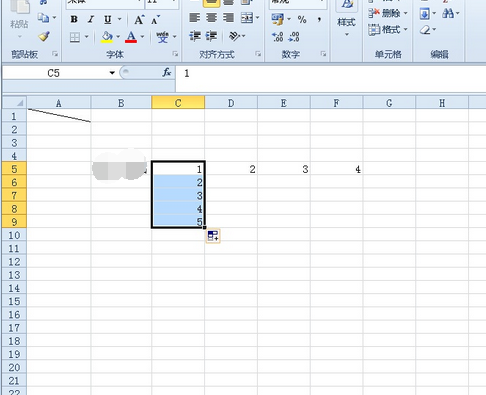Image resolution: width=486 pixels, height=395 pixels.
Task: Open the 格式 format menu
Action: pos(388,30)
